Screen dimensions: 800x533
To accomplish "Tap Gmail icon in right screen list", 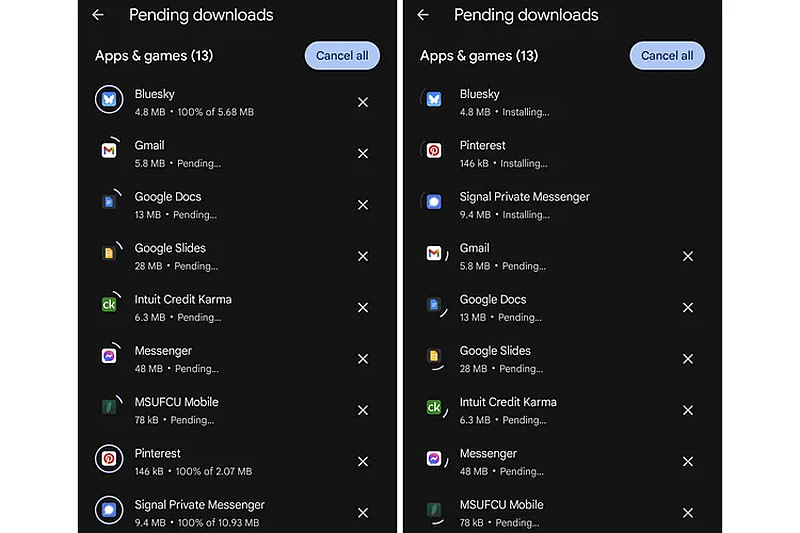I will pyautogui.click(x=434, y=253).
